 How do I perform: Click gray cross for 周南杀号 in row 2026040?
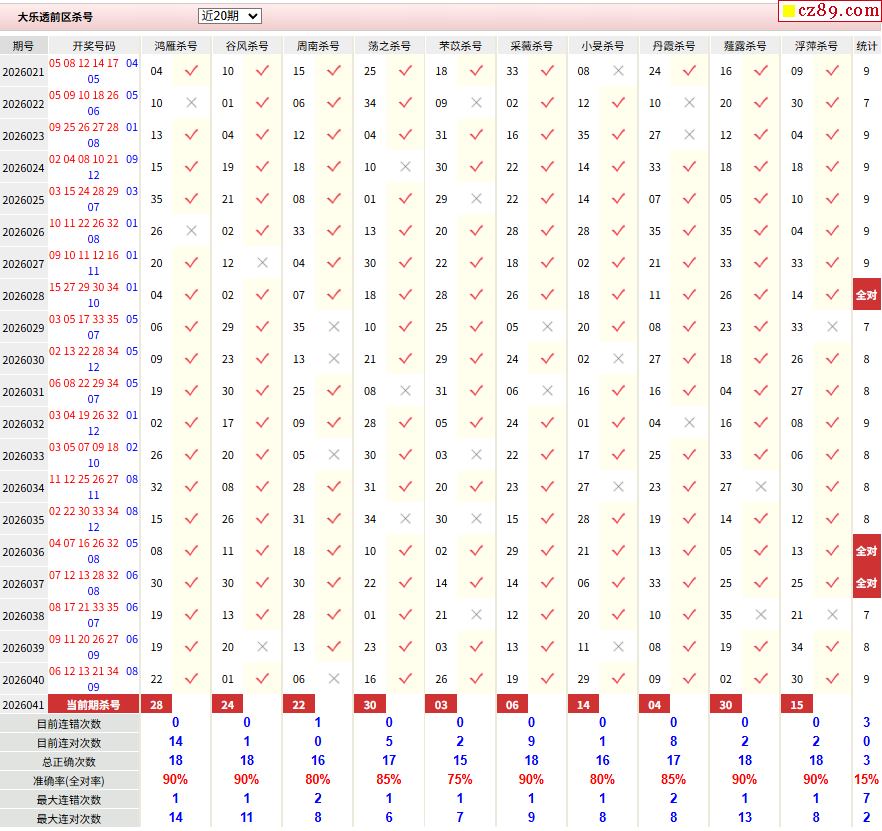point(334,679)
